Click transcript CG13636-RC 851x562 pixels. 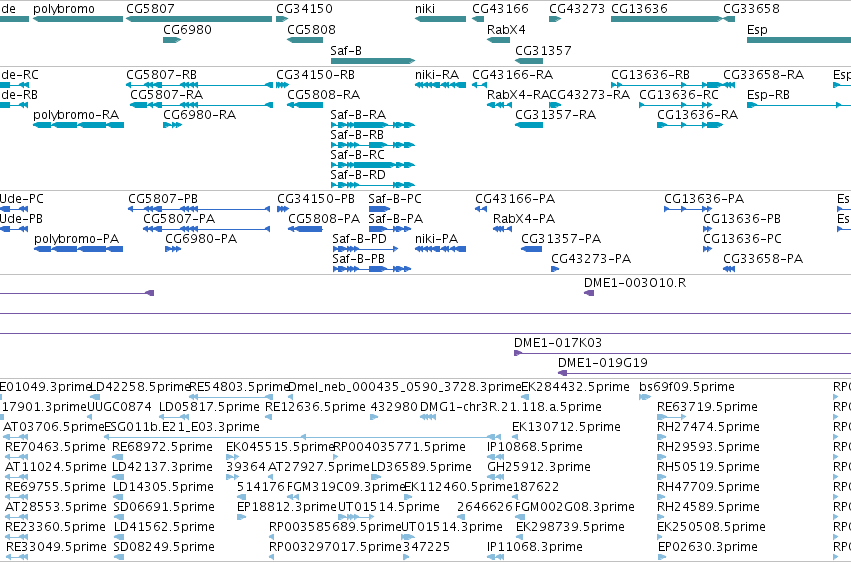point(679,94)
